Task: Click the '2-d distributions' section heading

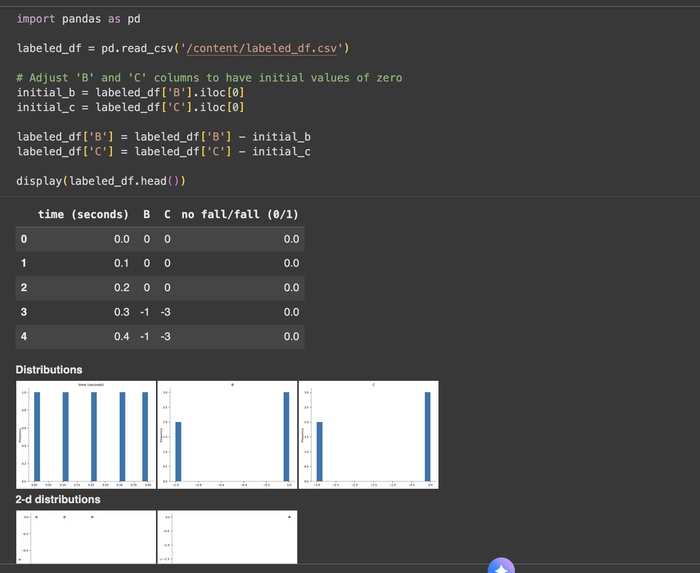Action: pos(58,499)
